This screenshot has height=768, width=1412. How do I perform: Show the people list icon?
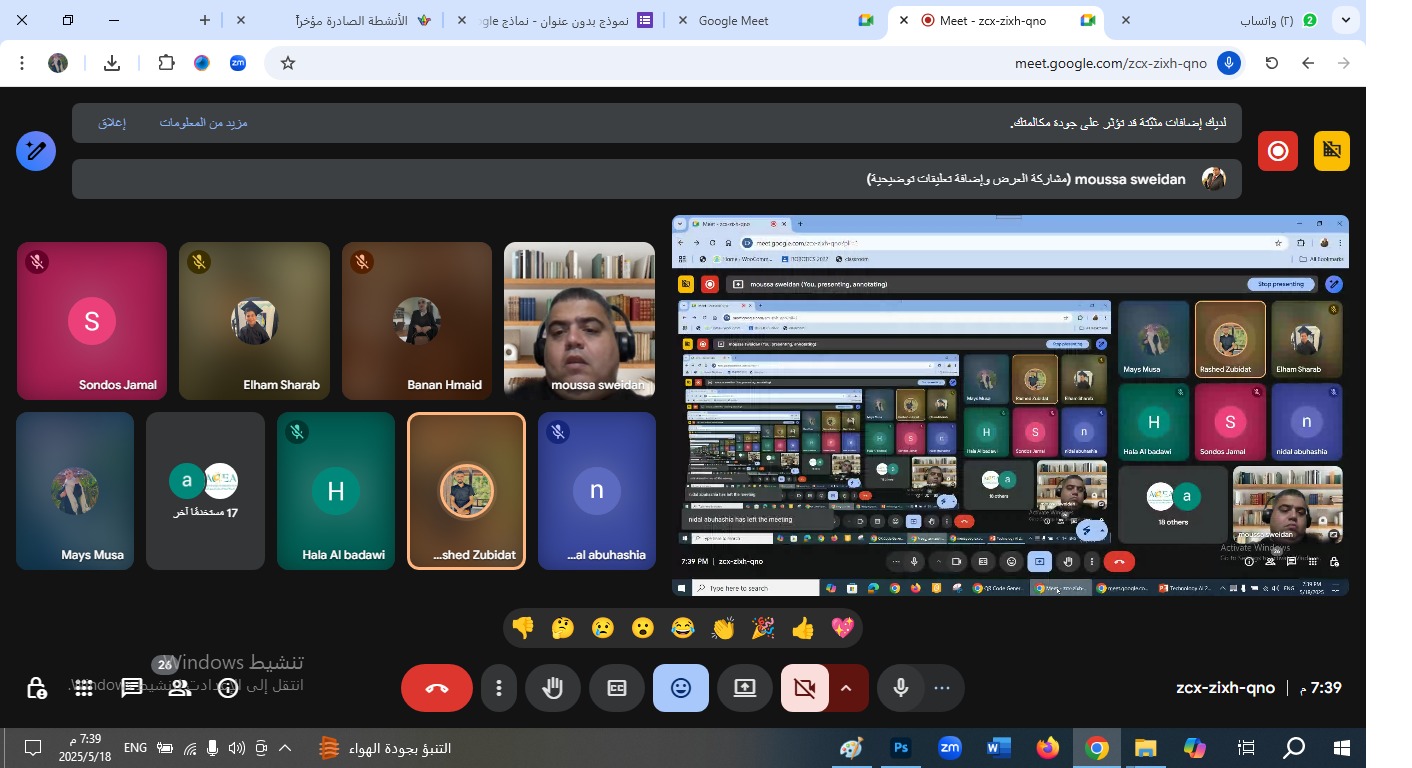[x=180, y=688]
